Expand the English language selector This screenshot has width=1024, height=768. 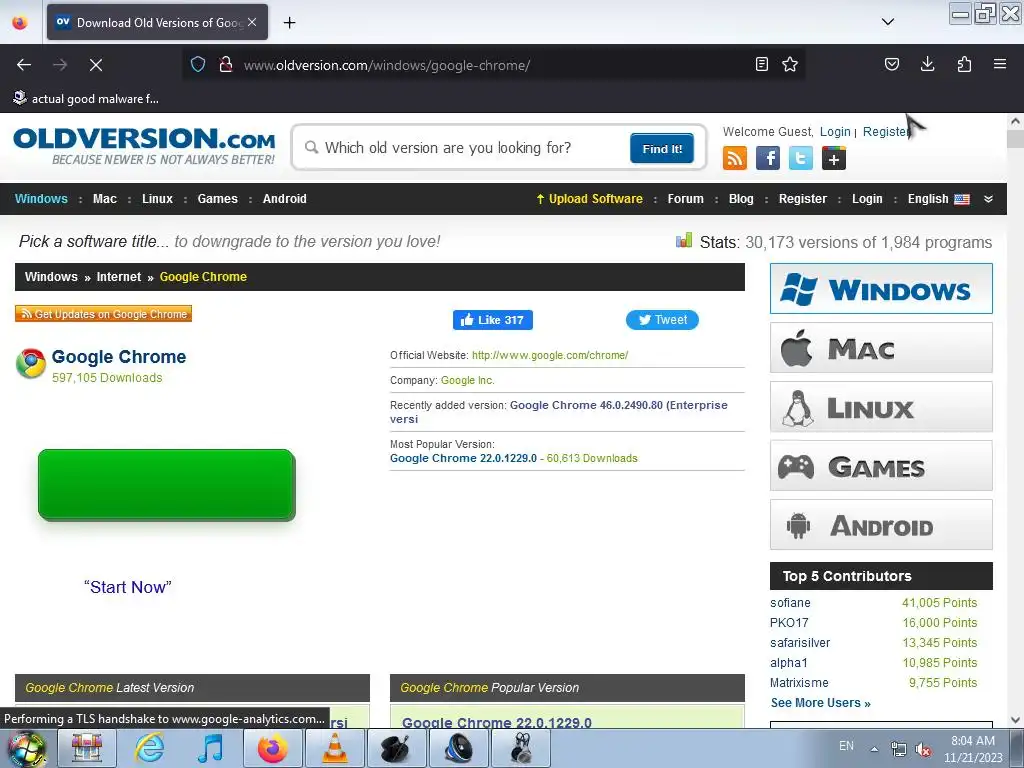[x=938, y=199]
